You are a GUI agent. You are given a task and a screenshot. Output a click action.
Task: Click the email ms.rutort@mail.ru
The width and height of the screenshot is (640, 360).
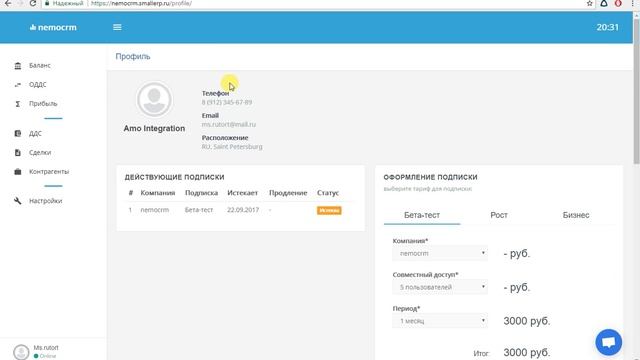tap(229, 124)
